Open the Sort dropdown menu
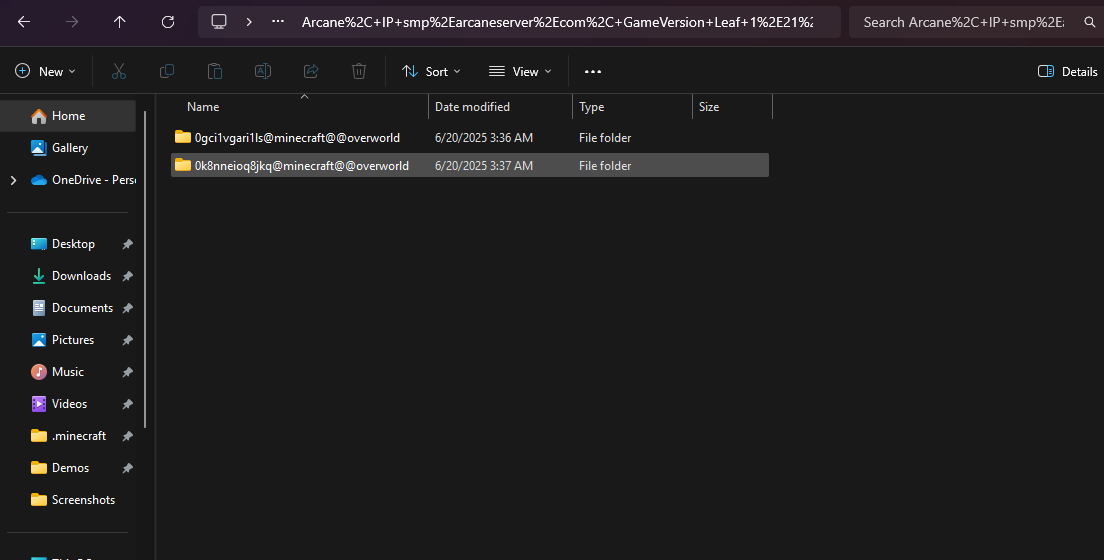The image size is (1104, 560). pos(431,71)
